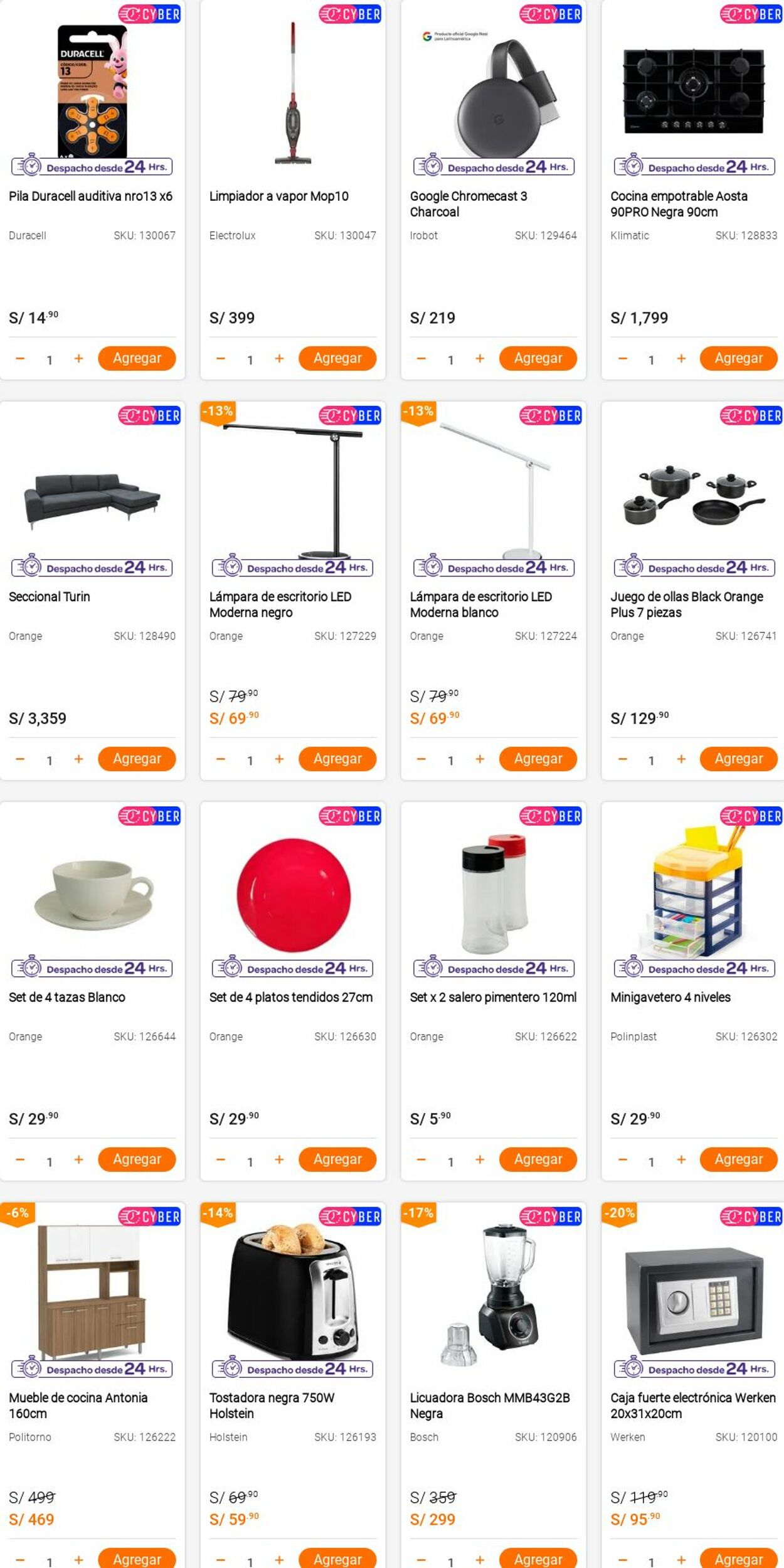Click the red plate product image
784x1568 pixels.
click(x=293, y=895)
